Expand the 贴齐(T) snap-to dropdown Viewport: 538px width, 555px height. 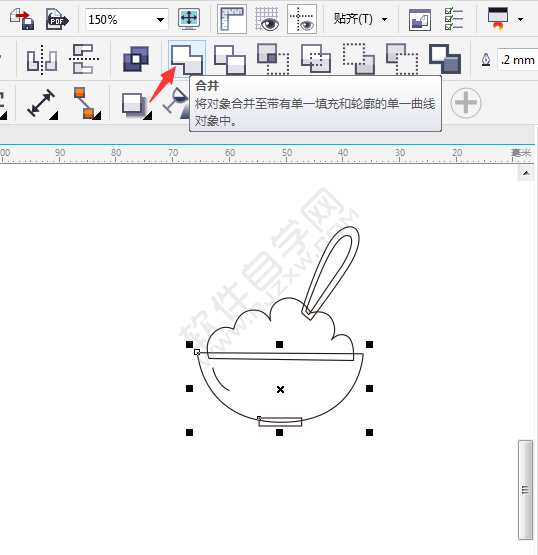pos(360,19)
